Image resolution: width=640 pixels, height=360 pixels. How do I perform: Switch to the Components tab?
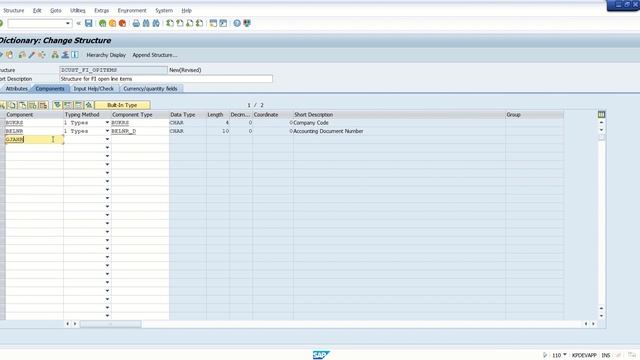[x=50, y=89]
